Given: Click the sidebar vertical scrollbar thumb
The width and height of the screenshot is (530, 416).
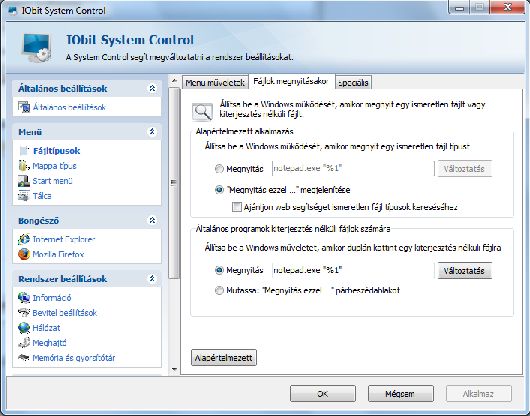Looking at the screenshot, I should point(174,183).
